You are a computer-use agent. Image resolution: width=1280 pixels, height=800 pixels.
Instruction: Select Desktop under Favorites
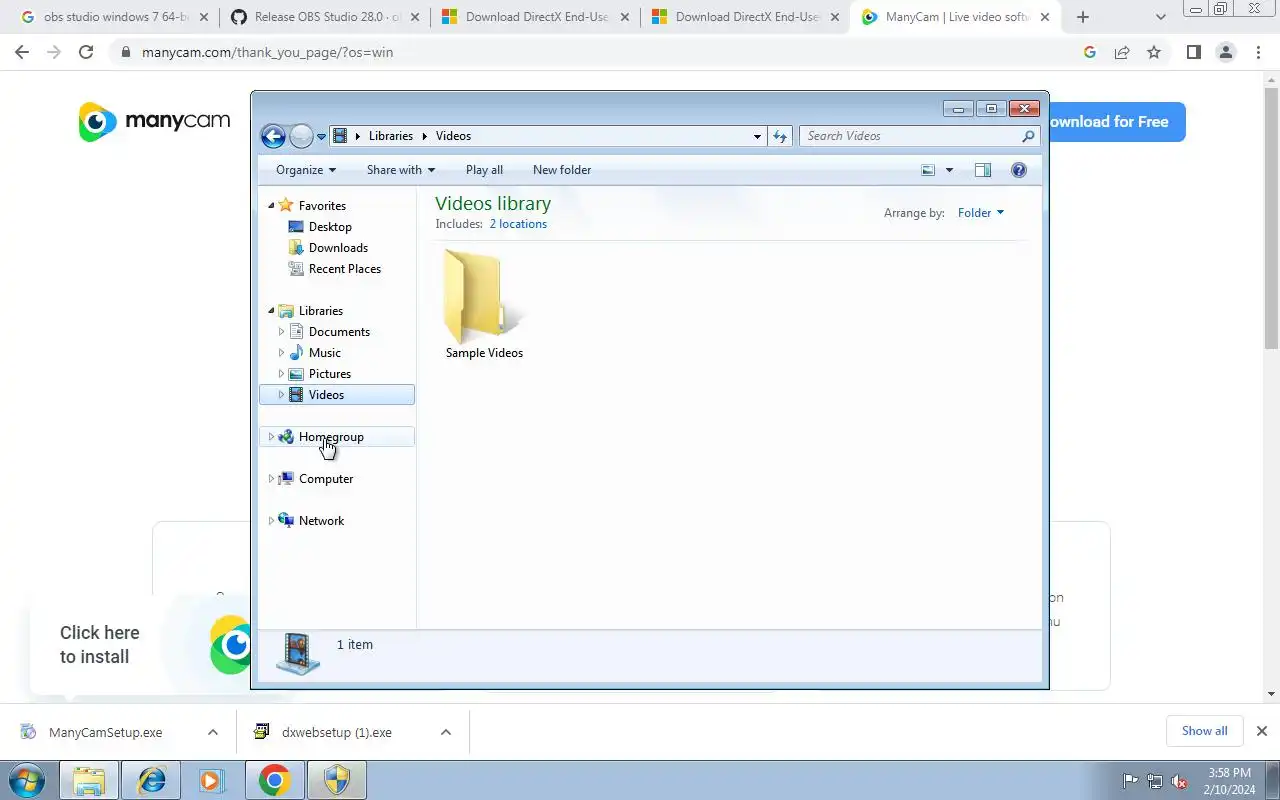click(x=330, y=227)
